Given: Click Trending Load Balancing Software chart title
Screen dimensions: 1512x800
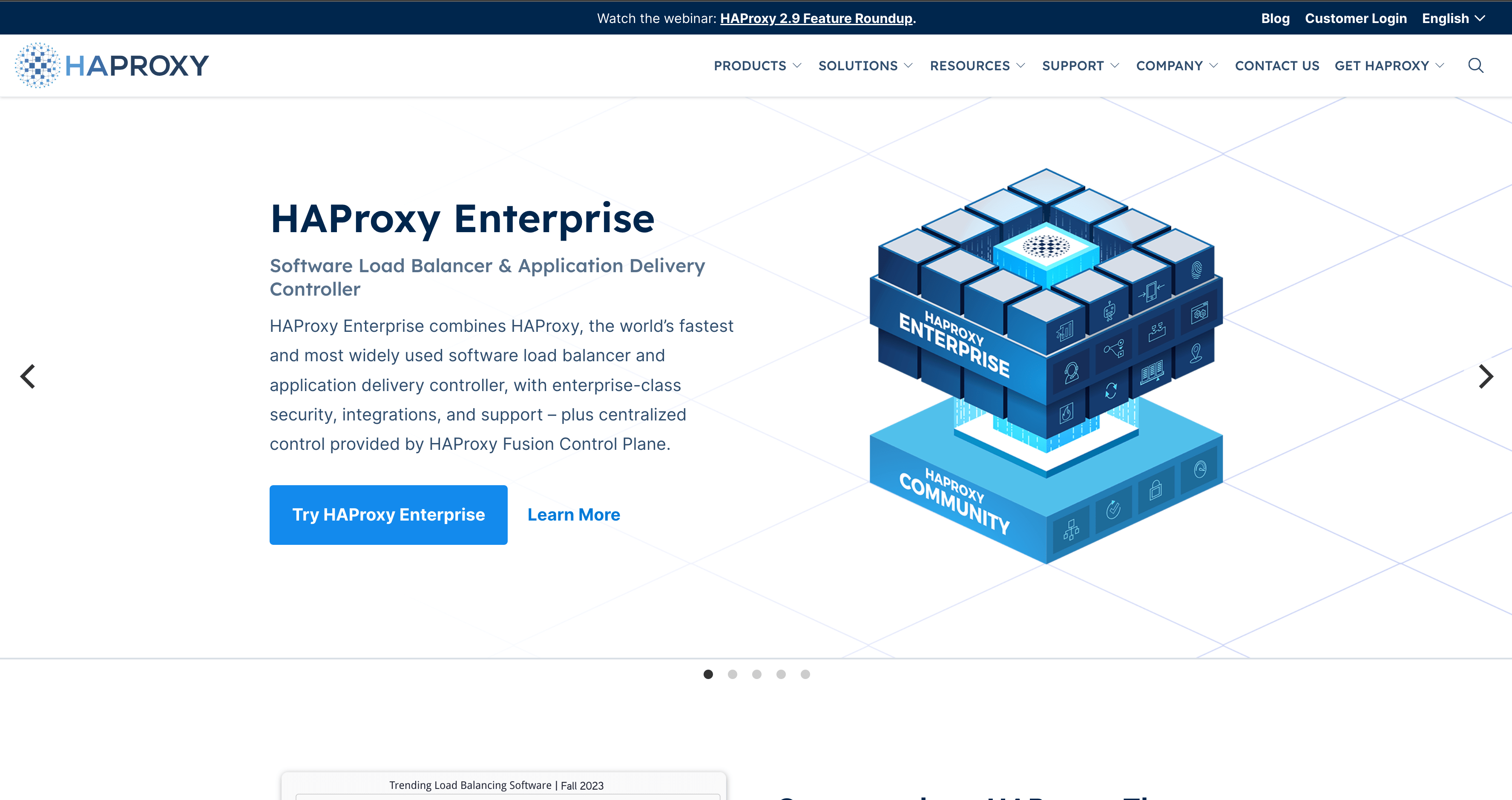Looking at the screenshot, I should coord(496,786).
